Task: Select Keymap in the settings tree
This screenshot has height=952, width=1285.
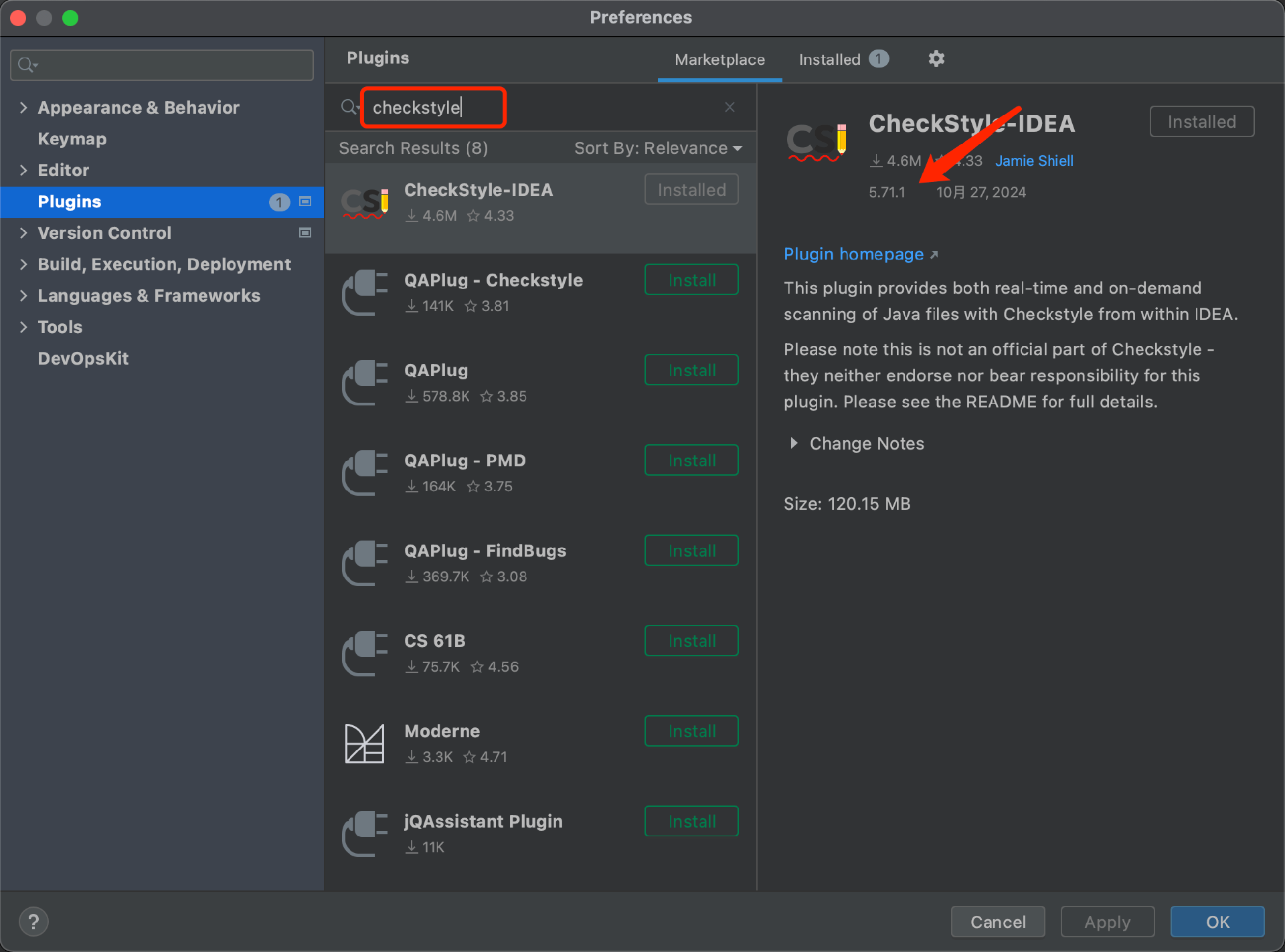Action: pos(72,139)
